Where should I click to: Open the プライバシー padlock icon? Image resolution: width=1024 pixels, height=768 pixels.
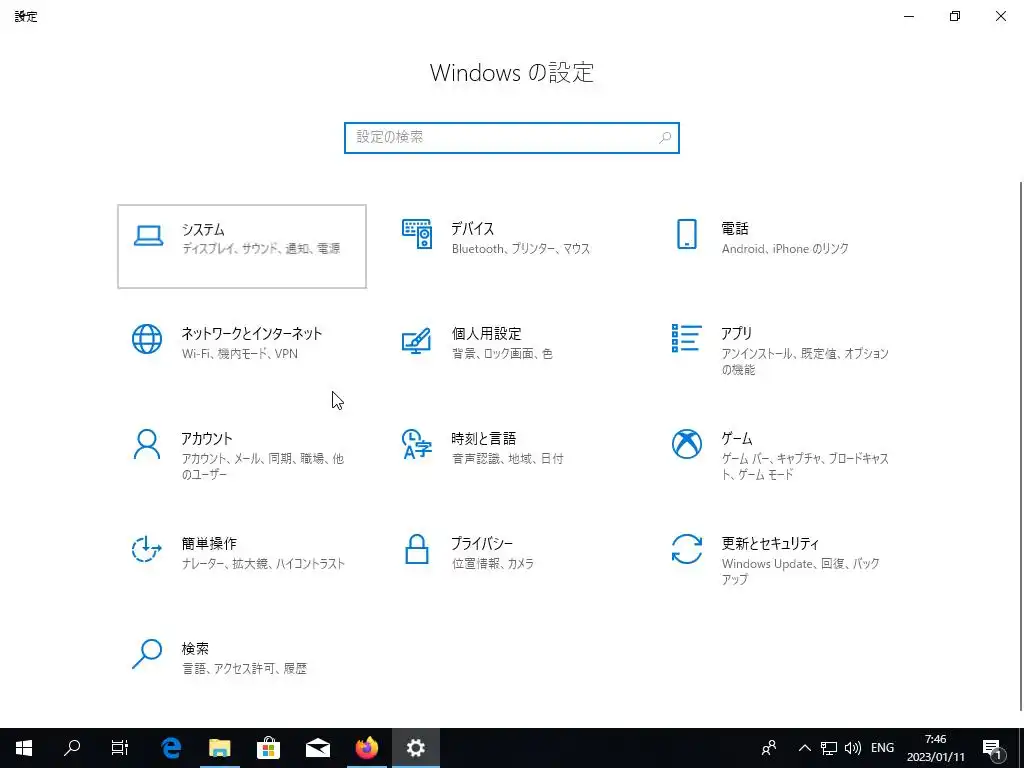click(417, 549)
